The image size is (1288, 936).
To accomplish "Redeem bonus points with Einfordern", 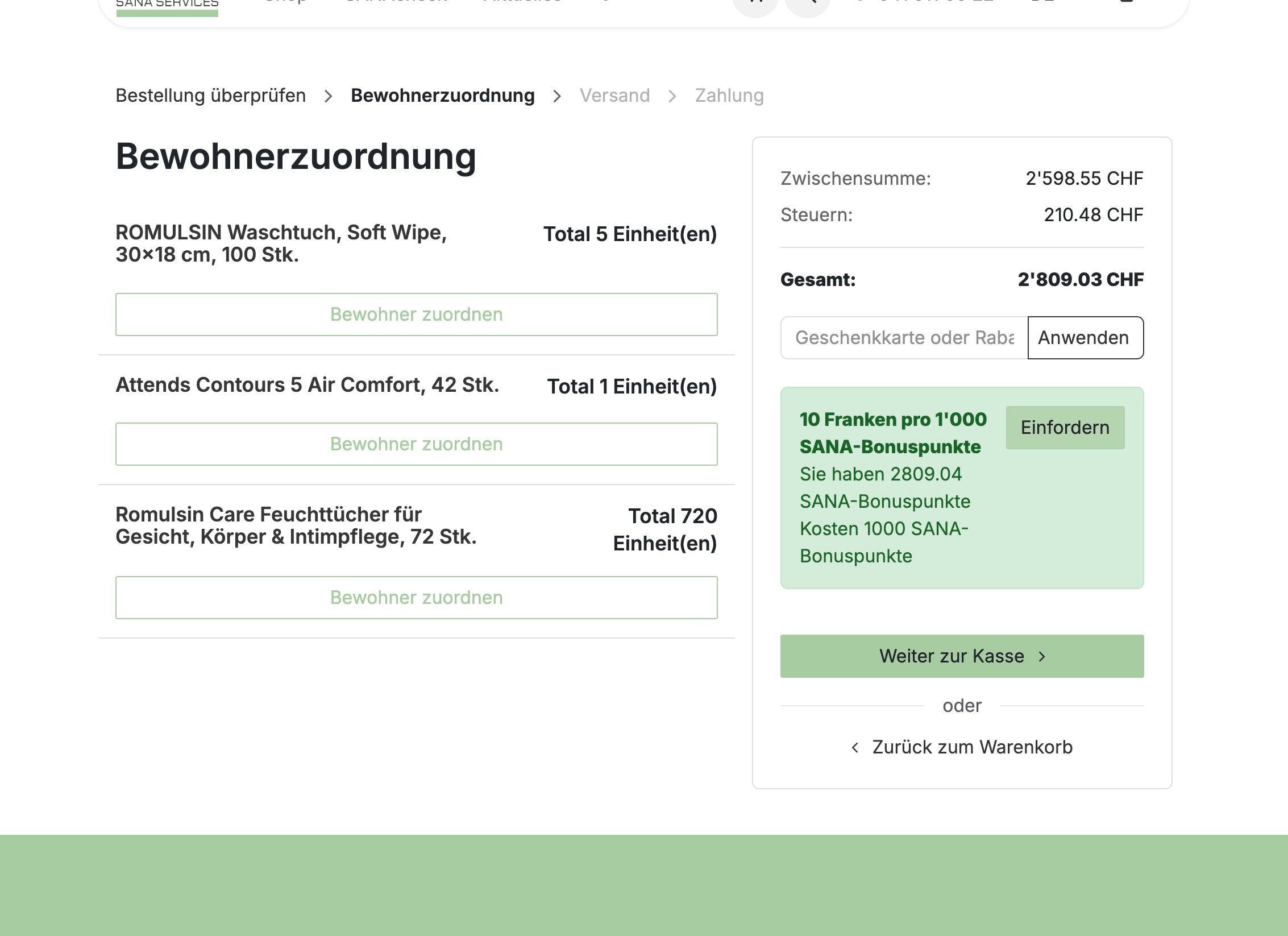I will (x=1065, y=428).
